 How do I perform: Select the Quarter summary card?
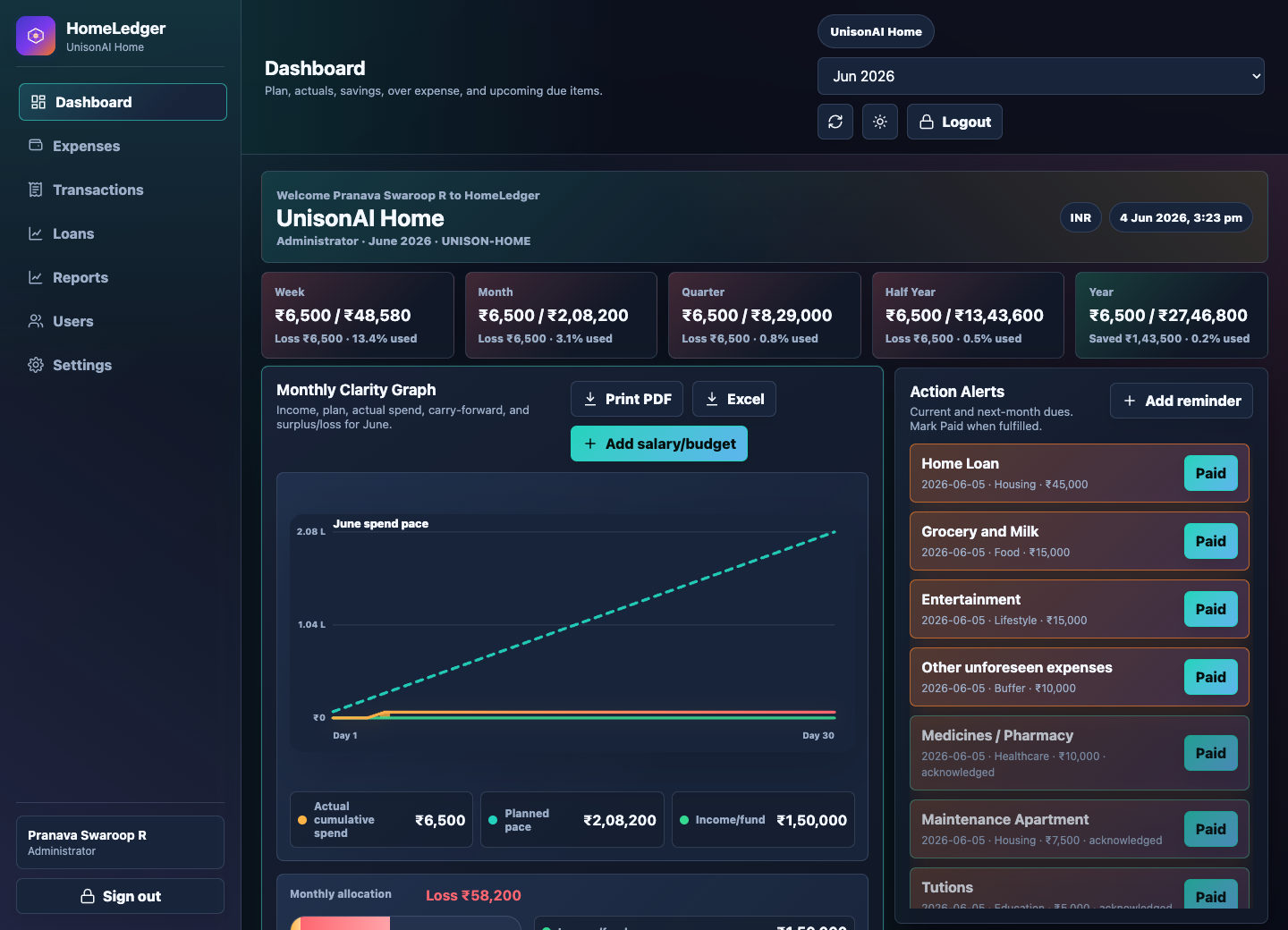pos(765,315)
